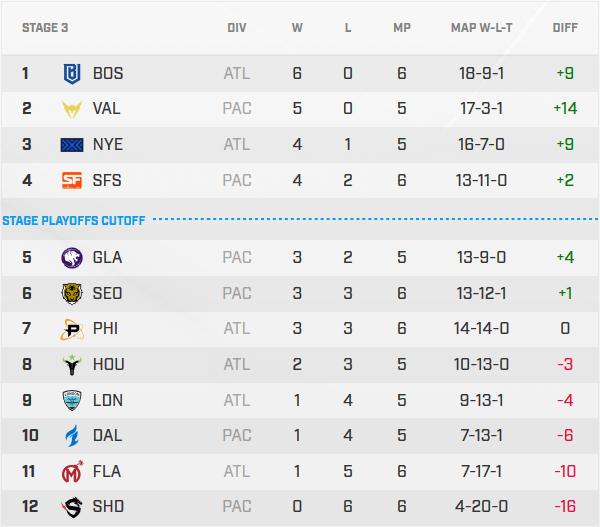Open the SHD team name link
Image resolution: width=600 pixels, height=527 pixels.
click(x=108, y=506)
